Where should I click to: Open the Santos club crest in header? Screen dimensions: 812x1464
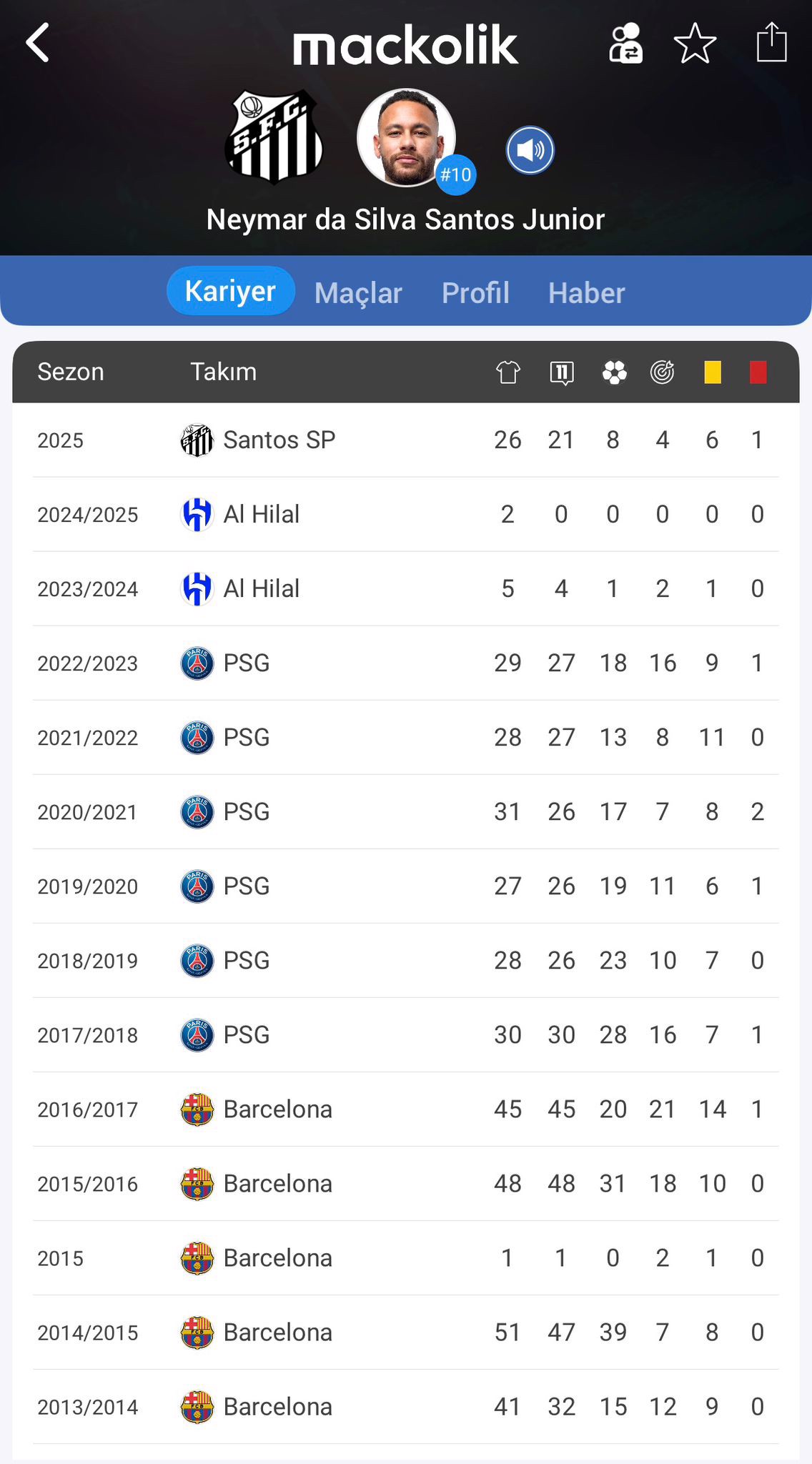point(274,137)
